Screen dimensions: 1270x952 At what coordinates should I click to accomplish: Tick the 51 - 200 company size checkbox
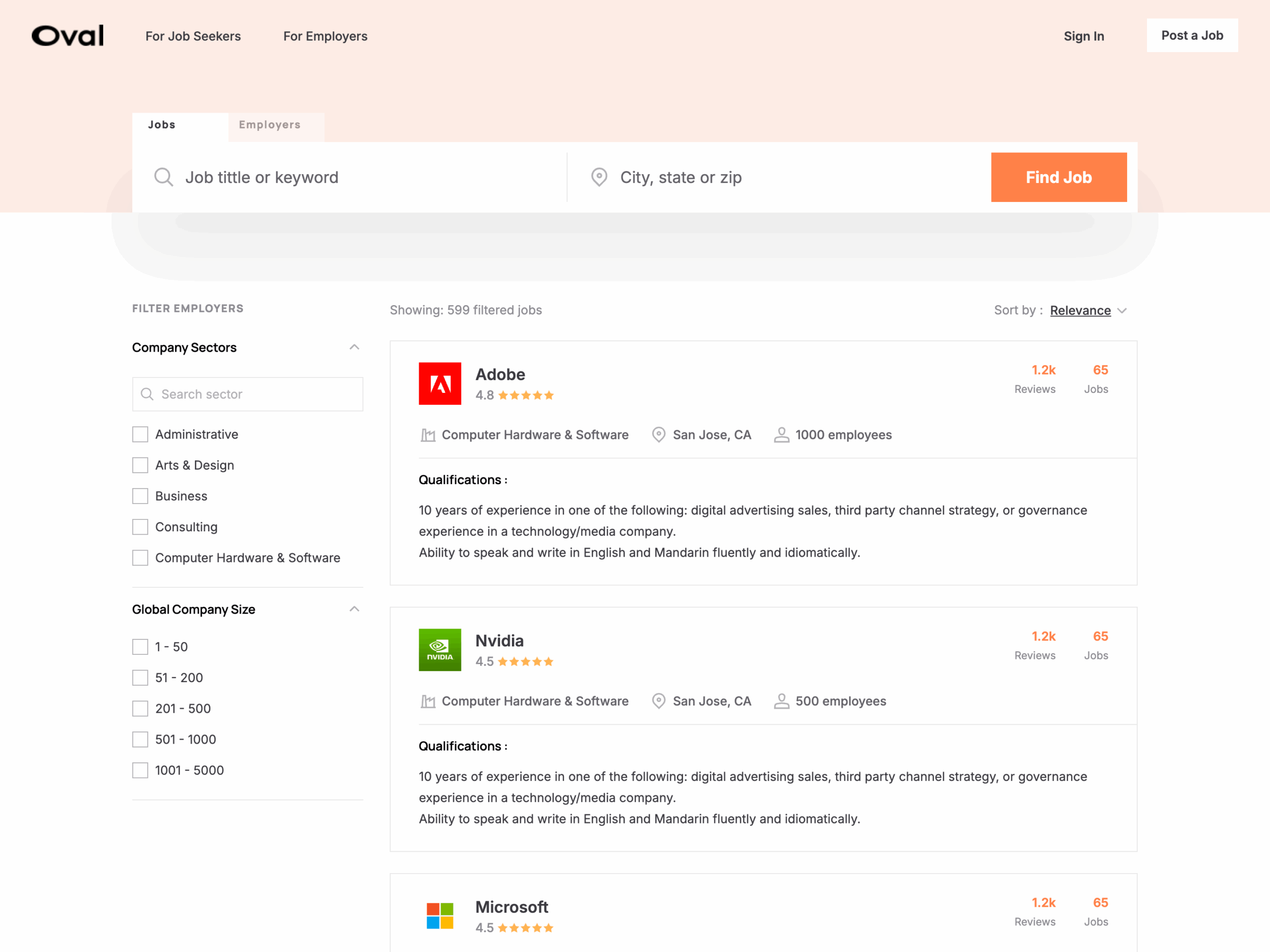[x=140, y=678]
